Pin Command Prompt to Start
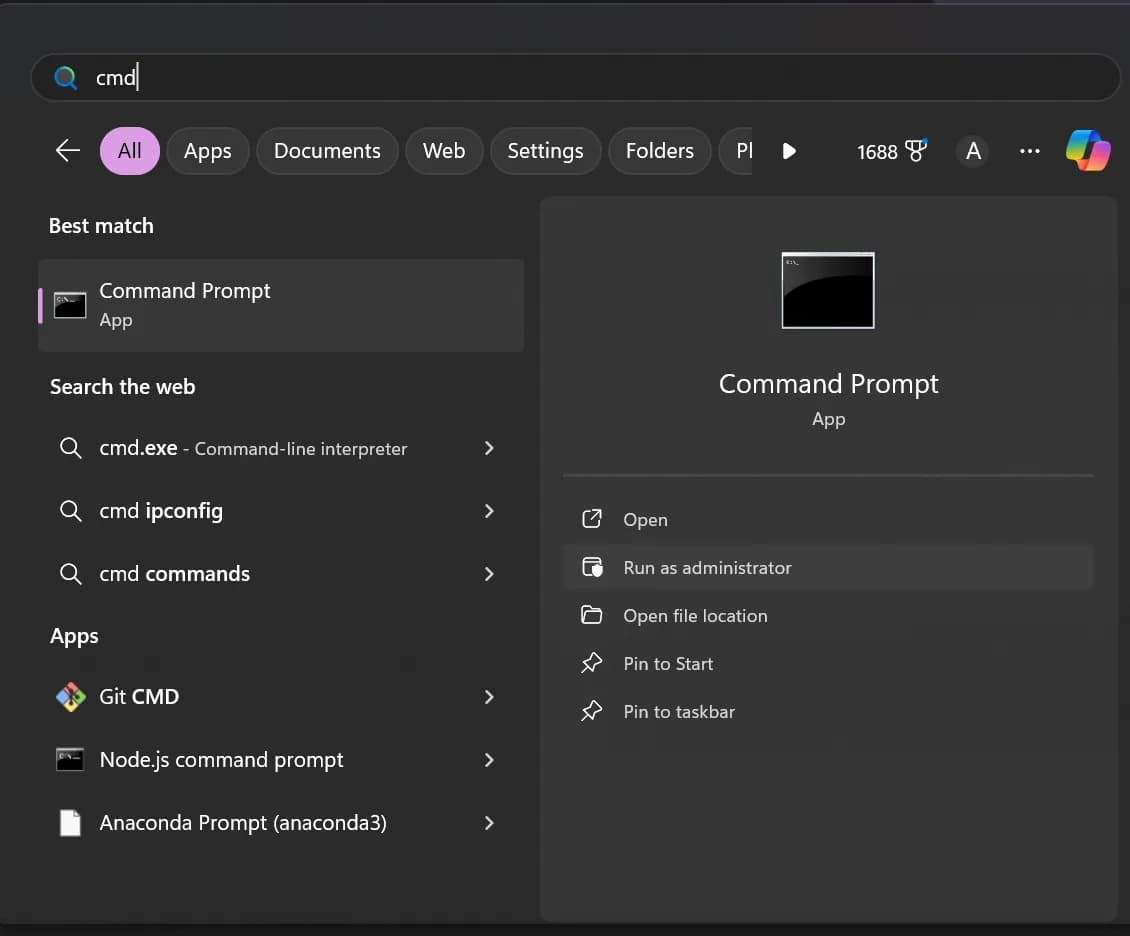 point(667,663)
